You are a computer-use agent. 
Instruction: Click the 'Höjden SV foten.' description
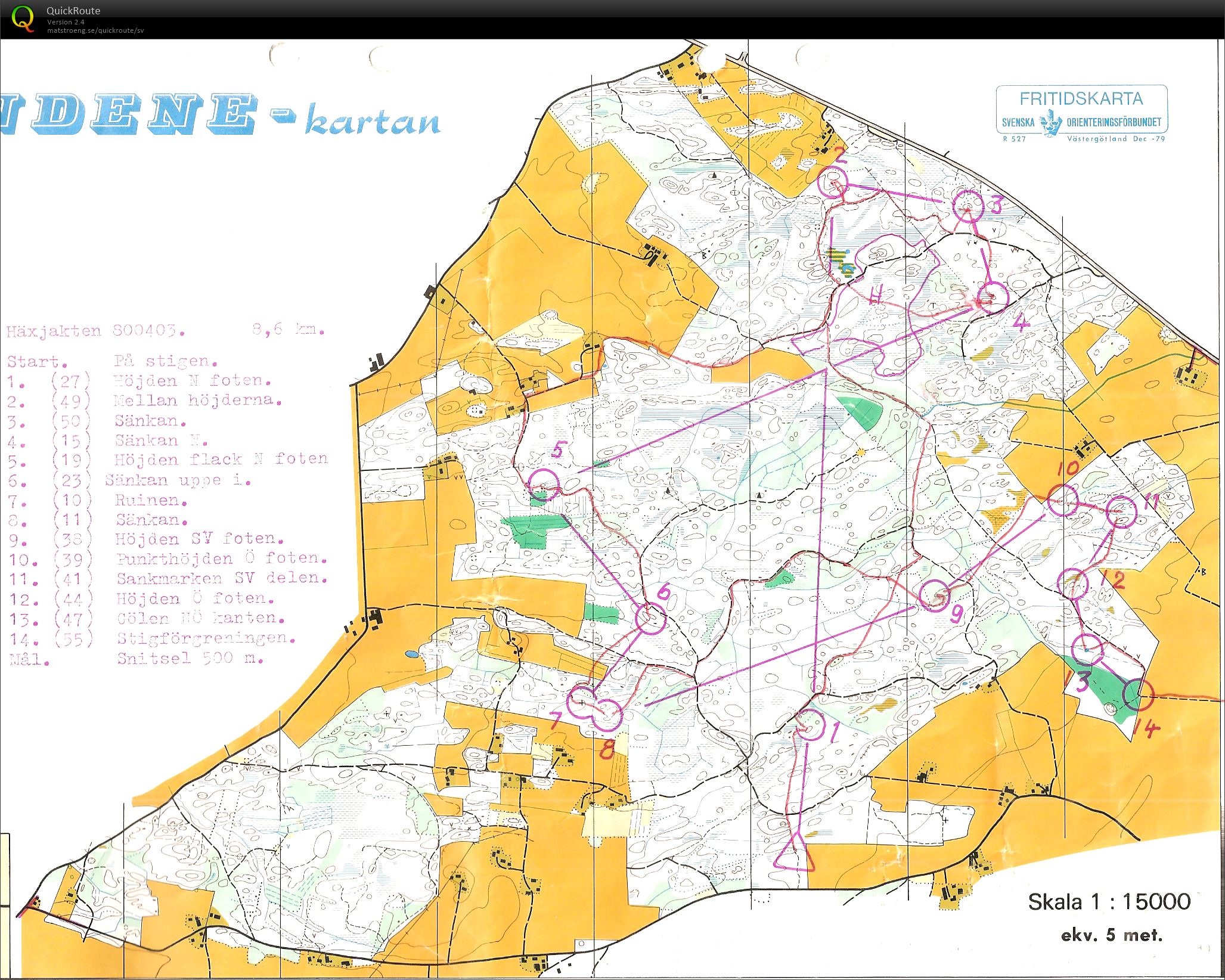199,539
